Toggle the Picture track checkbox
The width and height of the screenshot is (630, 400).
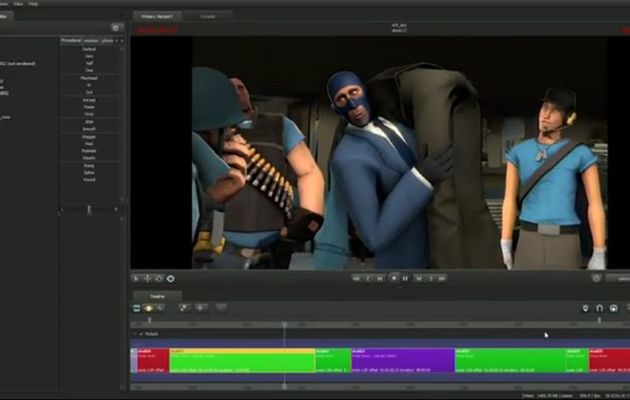(141, 334)
